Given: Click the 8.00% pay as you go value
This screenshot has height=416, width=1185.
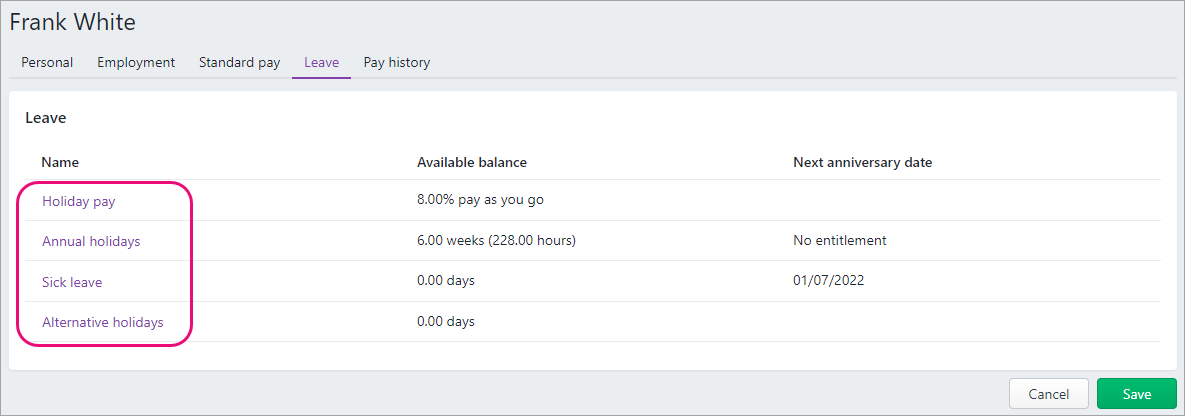Looking at the screenshot, I should 480,200.
